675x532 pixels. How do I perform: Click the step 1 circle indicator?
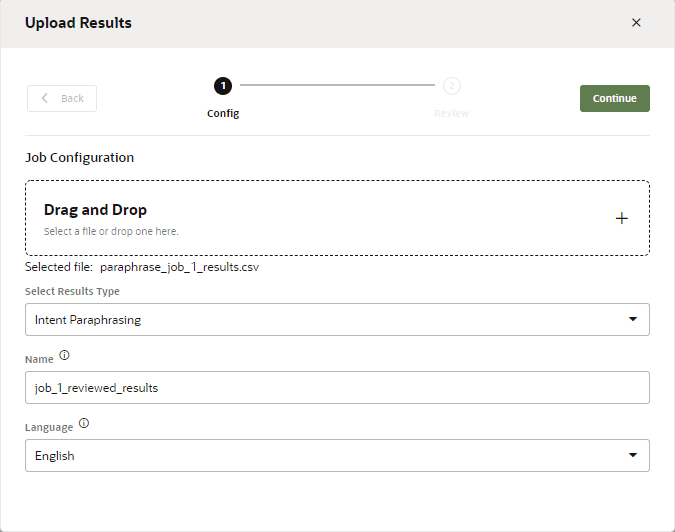pyautogui.click(x=223, y=86)
